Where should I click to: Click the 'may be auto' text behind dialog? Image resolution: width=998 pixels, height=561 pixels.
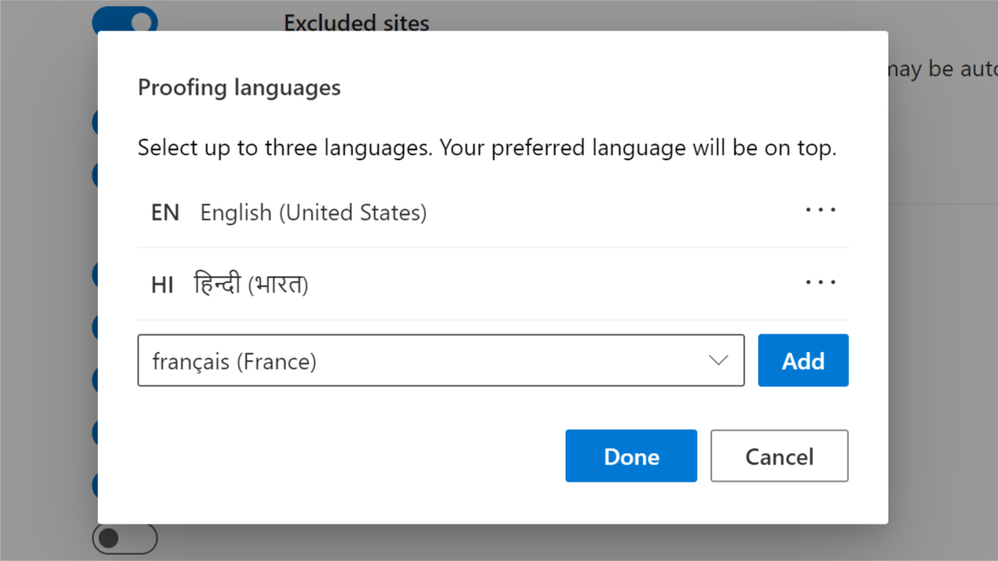click(942, 70)
